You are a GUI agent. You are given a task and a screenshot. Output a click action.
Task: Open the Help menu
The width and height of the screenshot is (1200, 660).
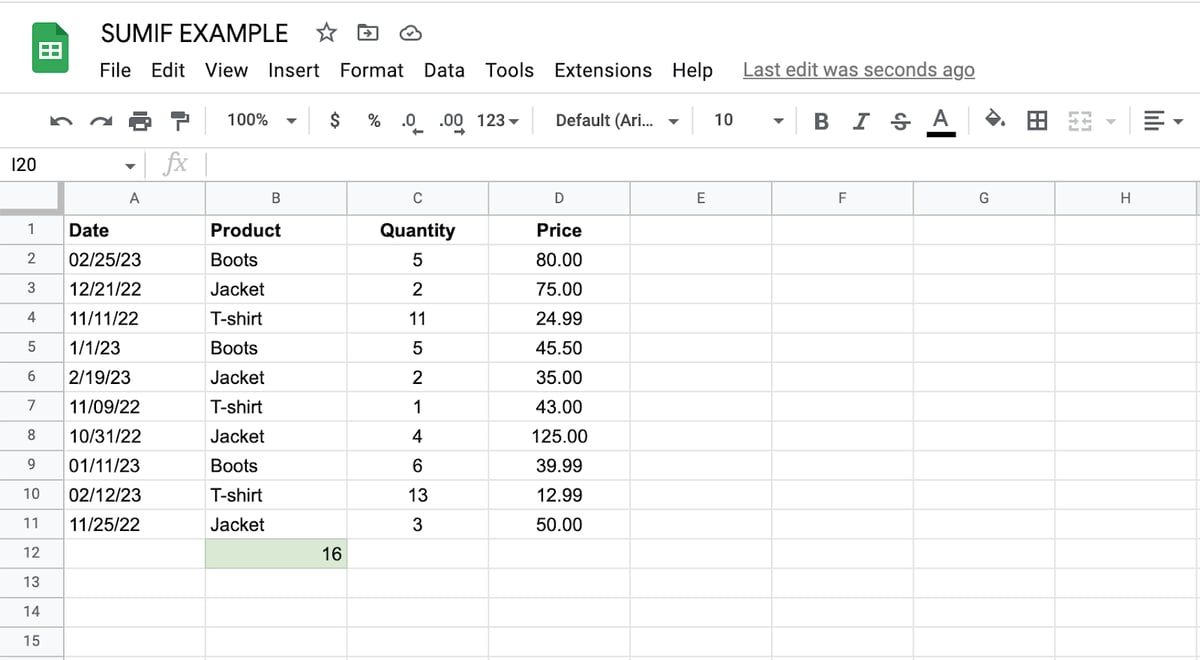[x=692, y=71]
